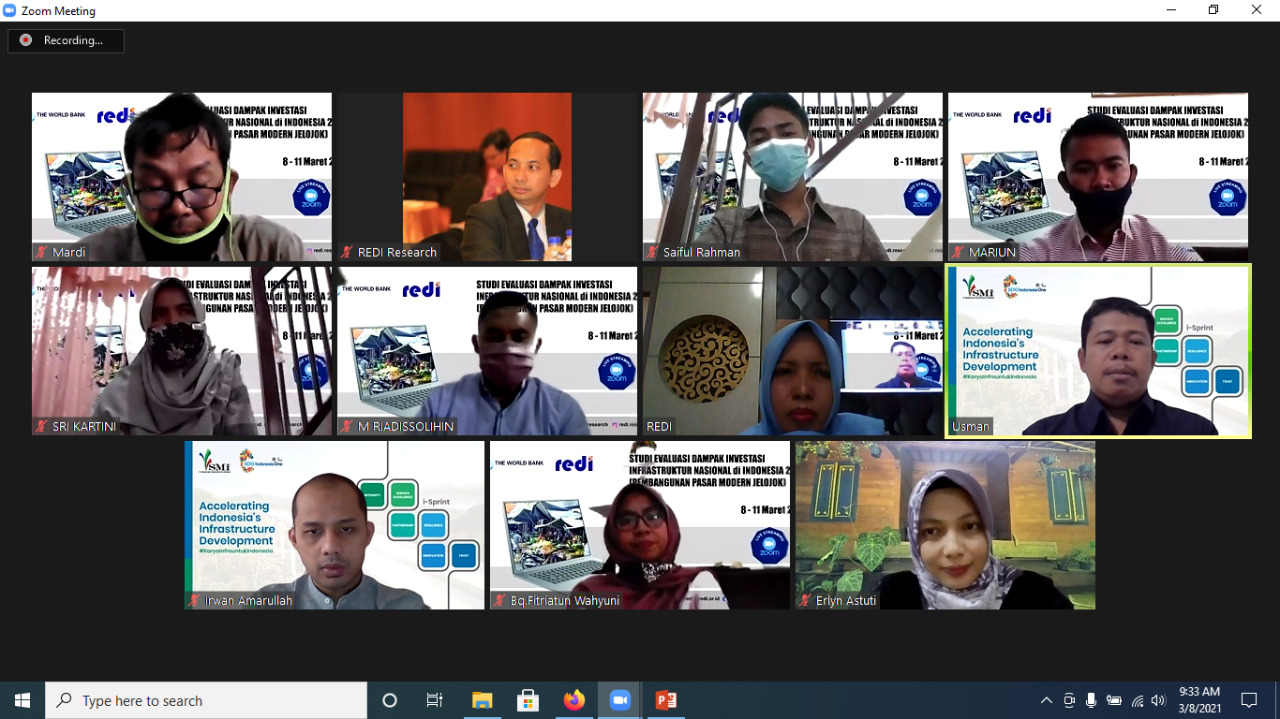Click the muted mic icon beside Saiful Rahman
This screenshot has width=1280, height=719.
coord(653,252)
